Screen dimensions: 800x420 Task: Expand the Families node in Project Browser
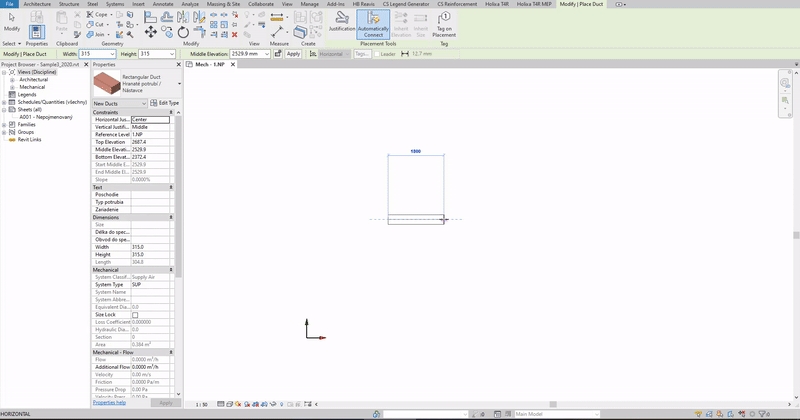click(x=6, y=124)
